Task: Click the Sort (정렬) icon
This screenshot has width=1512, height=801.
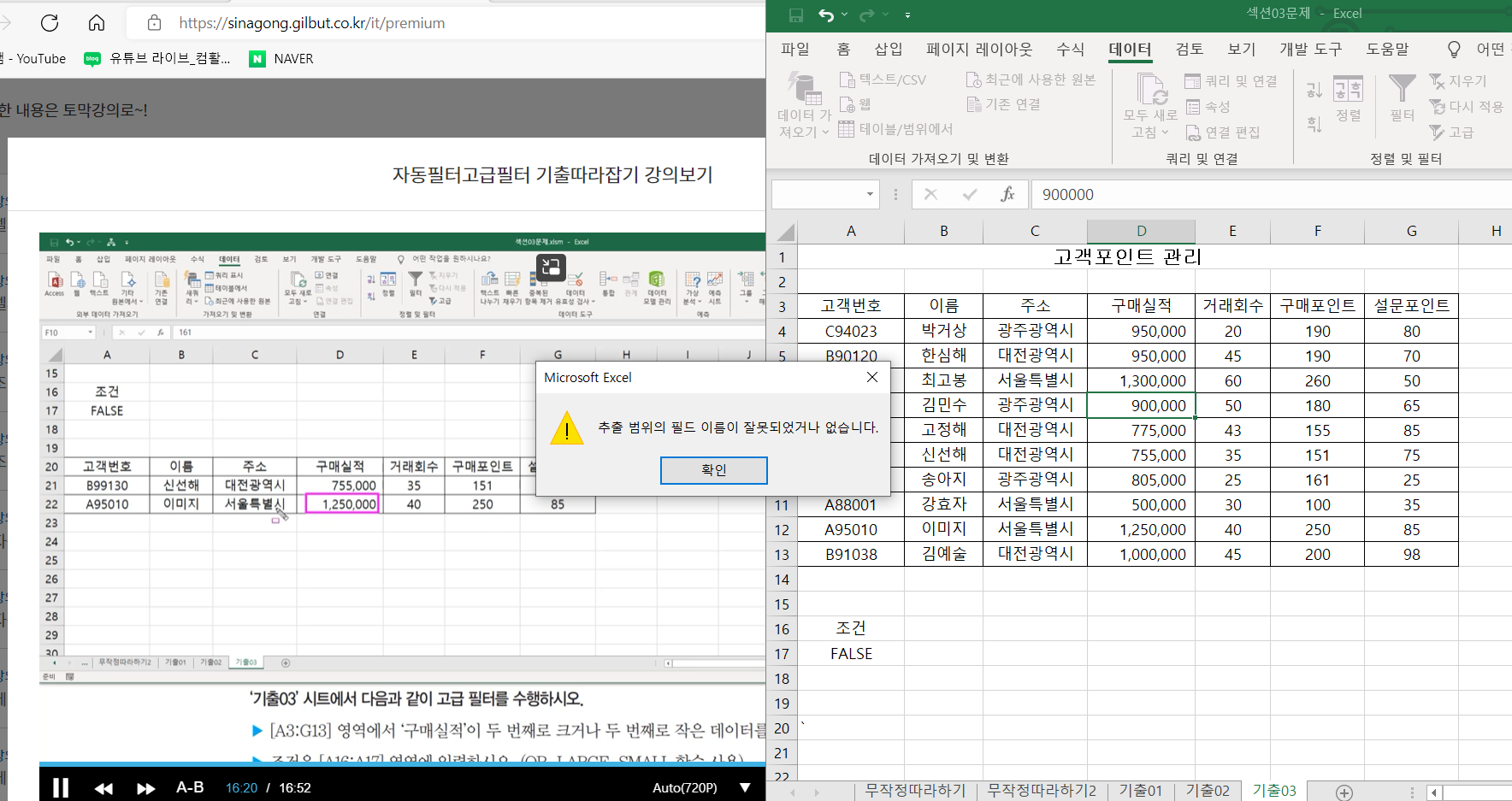Action: click(x=1348, y=98)
